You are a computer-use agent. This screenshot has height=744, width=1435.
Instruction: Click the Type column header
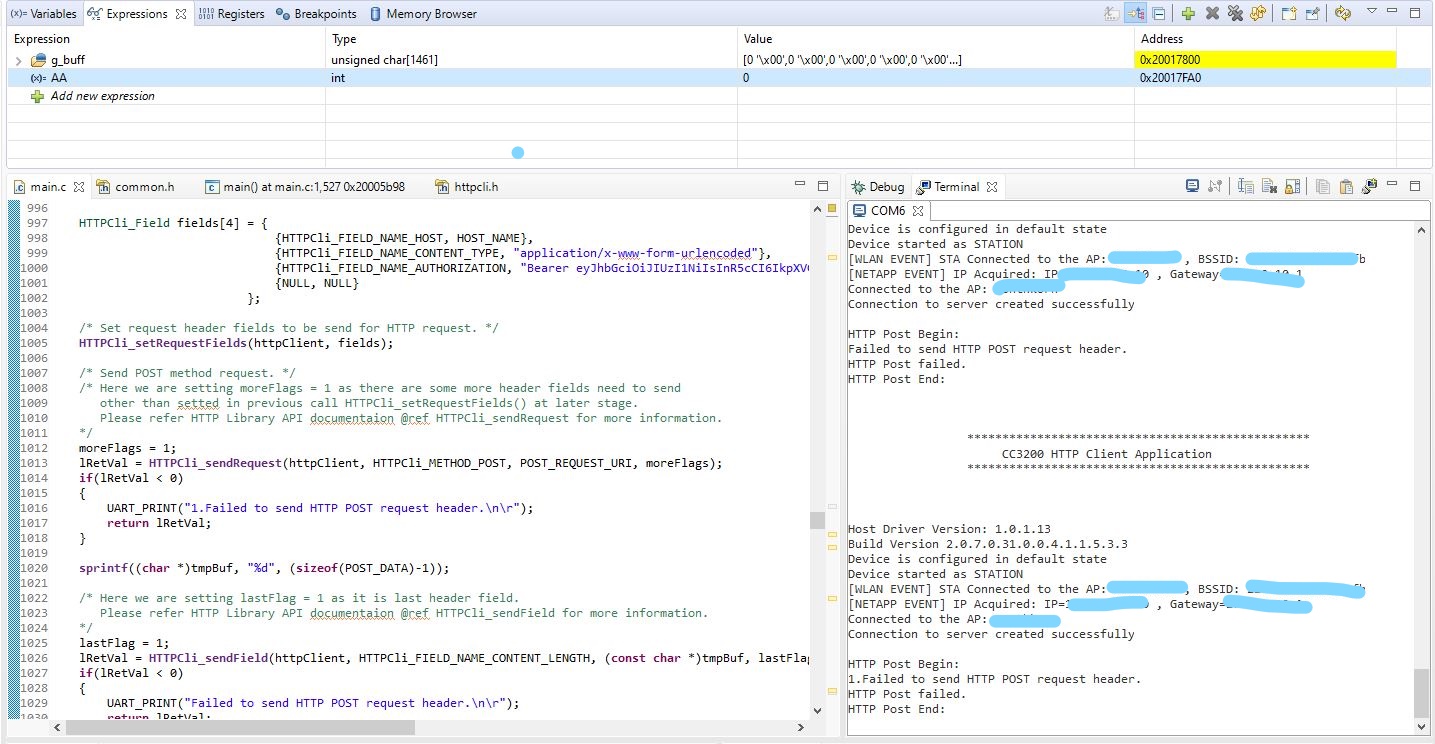[x=532, y=39]
